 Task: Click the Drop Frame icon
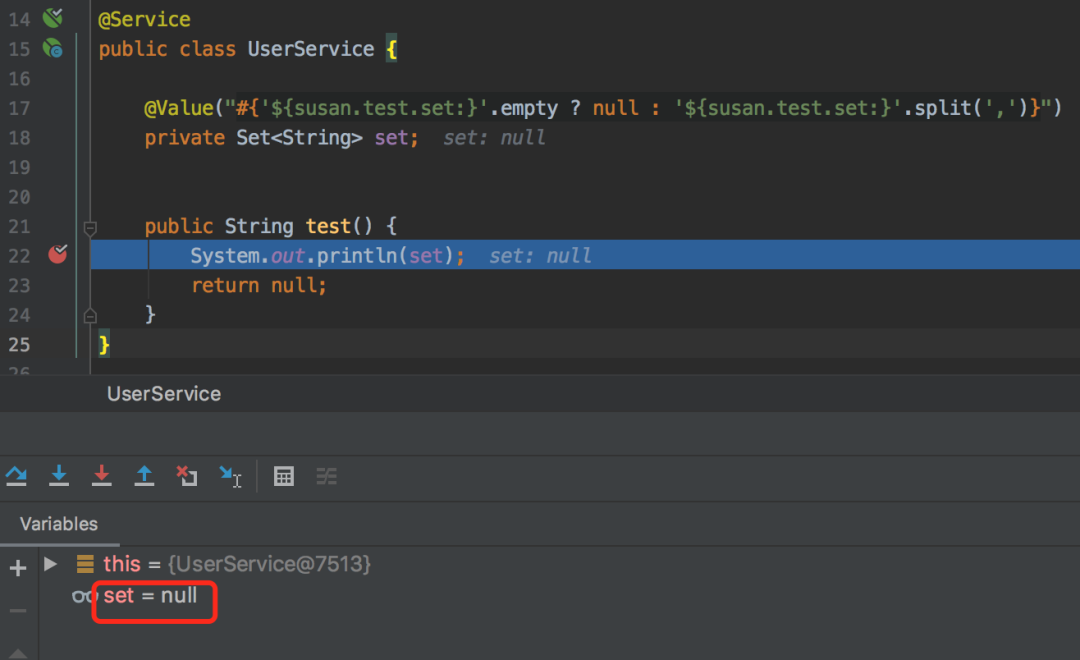click(x=187, y=476)
